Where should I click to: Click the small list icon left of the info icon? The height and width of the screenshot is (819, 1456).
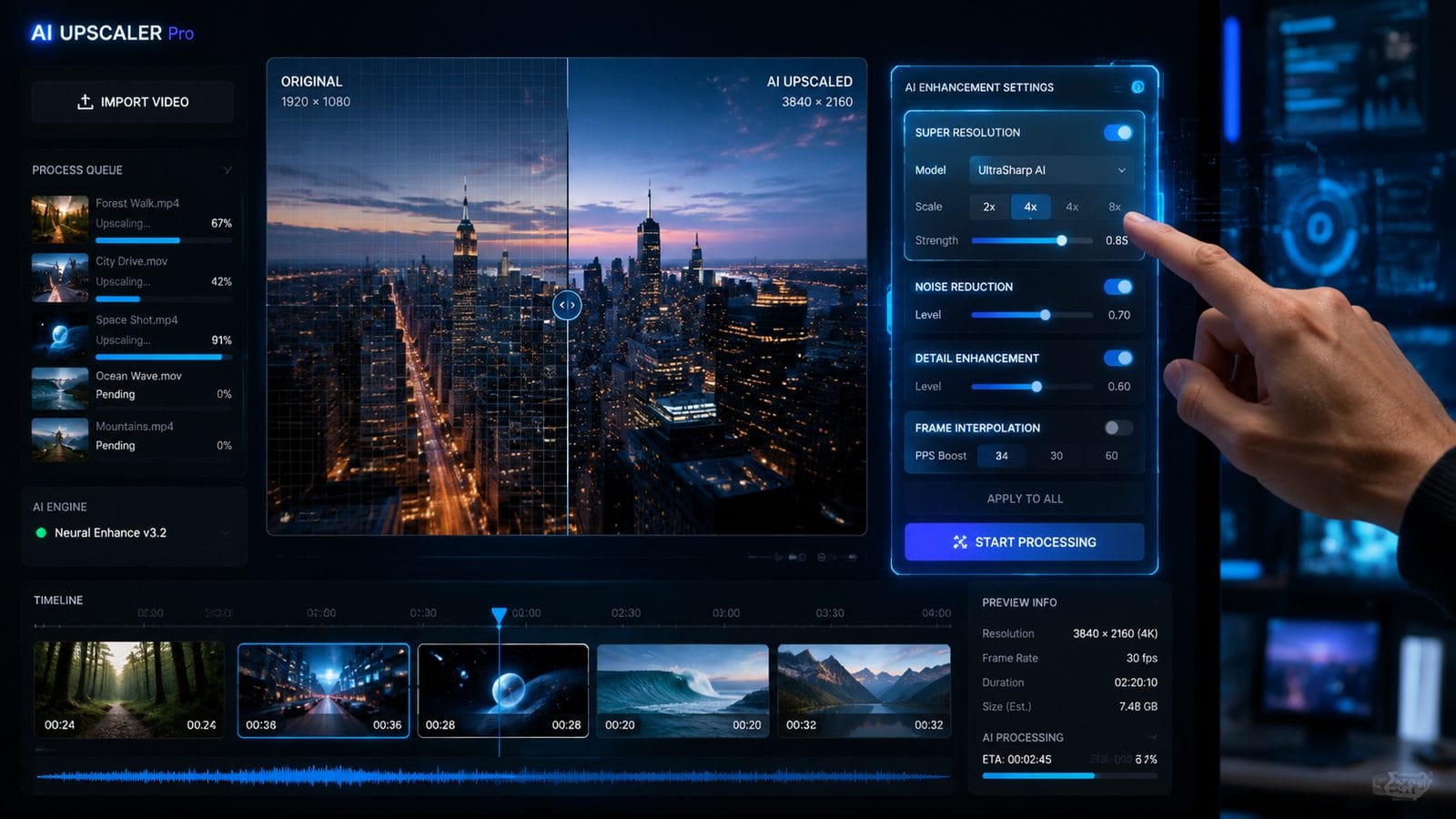1117,88
